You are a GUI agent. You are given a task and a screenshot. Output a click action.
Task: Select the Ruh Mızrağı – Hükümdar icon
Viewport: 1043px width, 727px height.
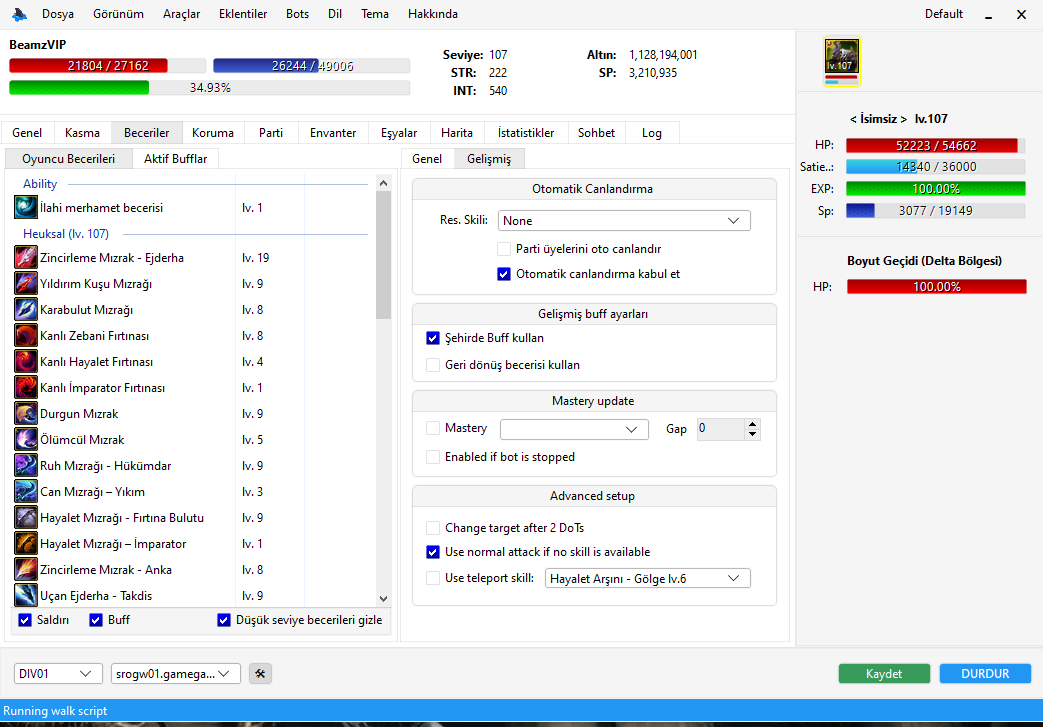(23, 465)
